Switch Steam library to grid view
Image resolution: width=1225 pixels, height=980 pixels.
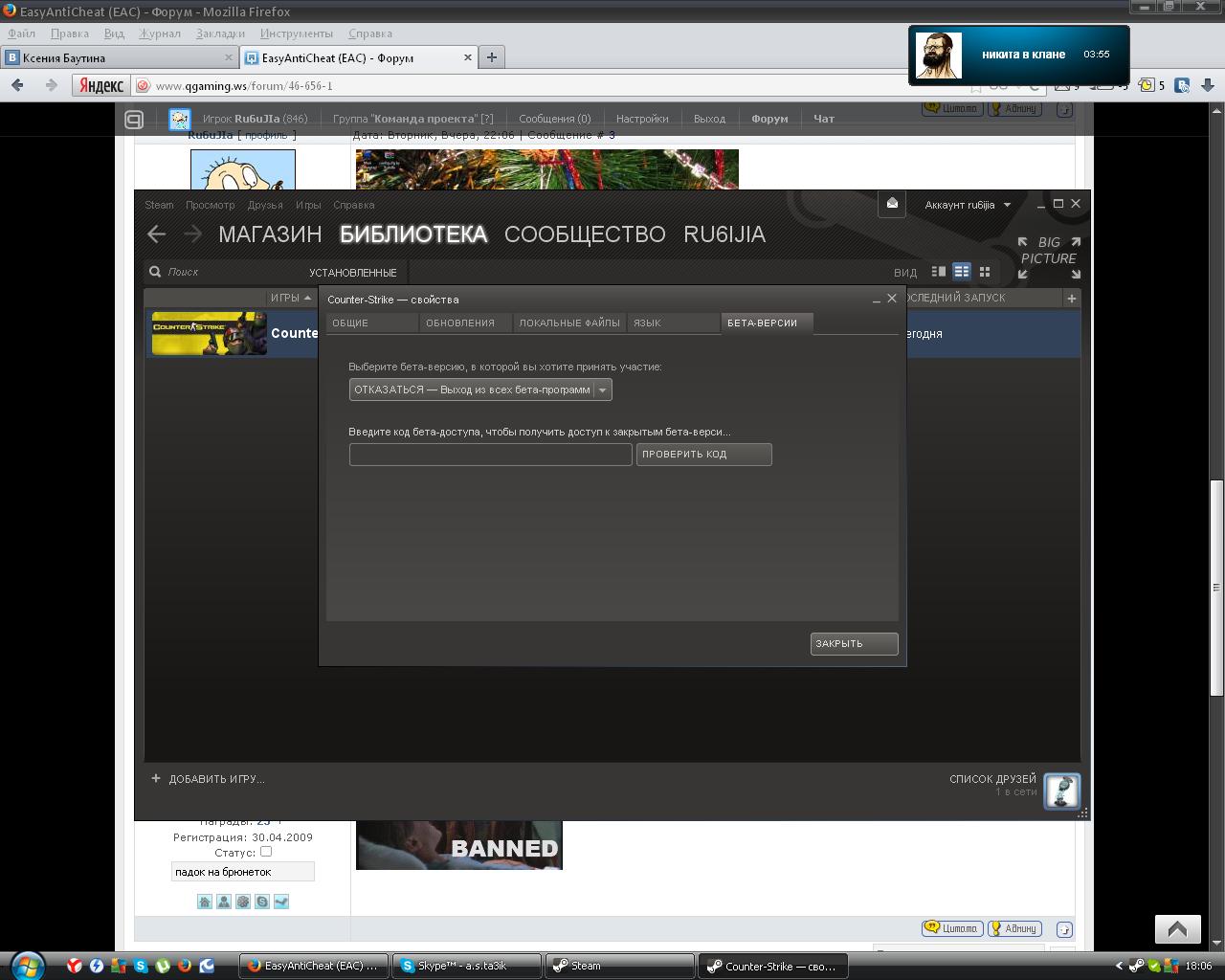(x=985, y=272)
